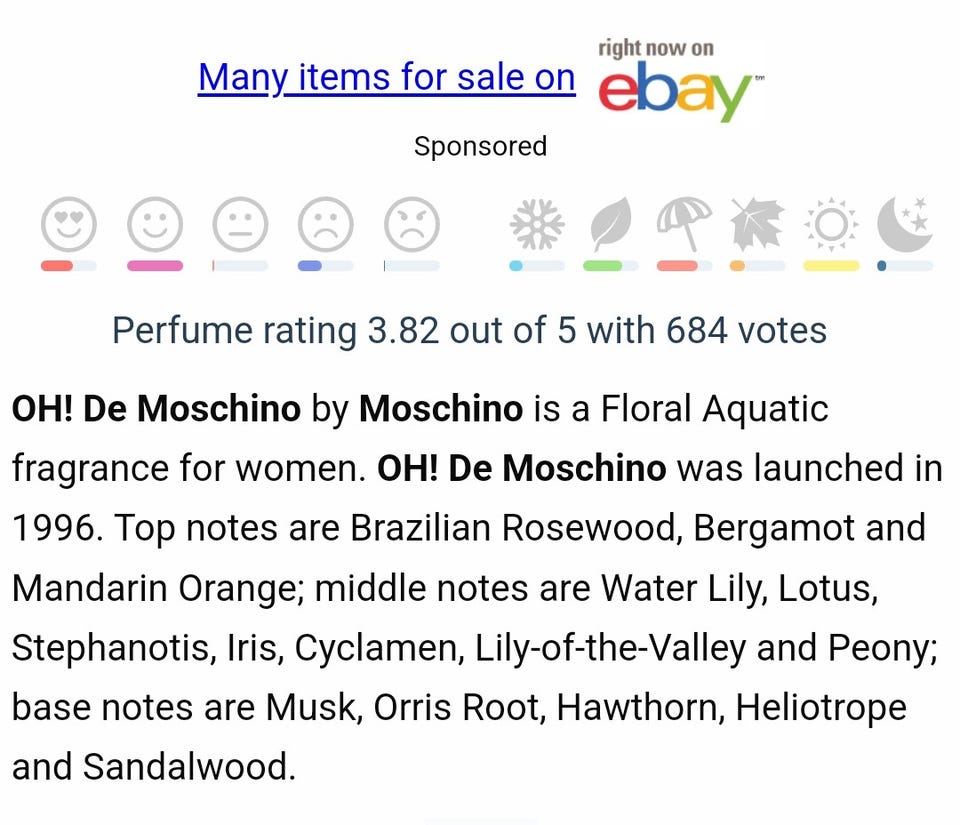Select the smiling like rating face
The height and width of the screenshot is (825, 960).
click(x=155, y=225)
